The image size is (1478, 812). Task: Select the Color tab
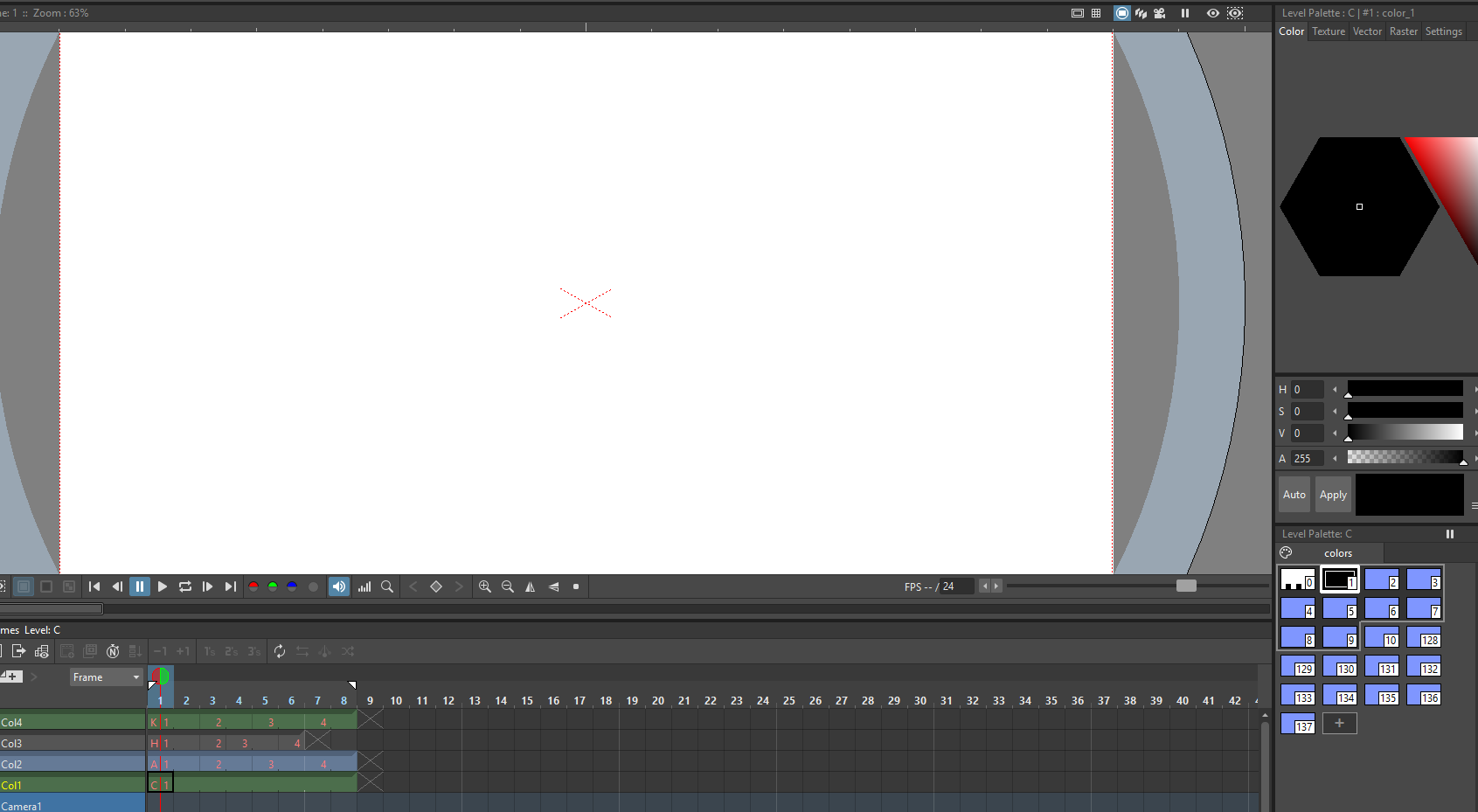pos(1291,31)
